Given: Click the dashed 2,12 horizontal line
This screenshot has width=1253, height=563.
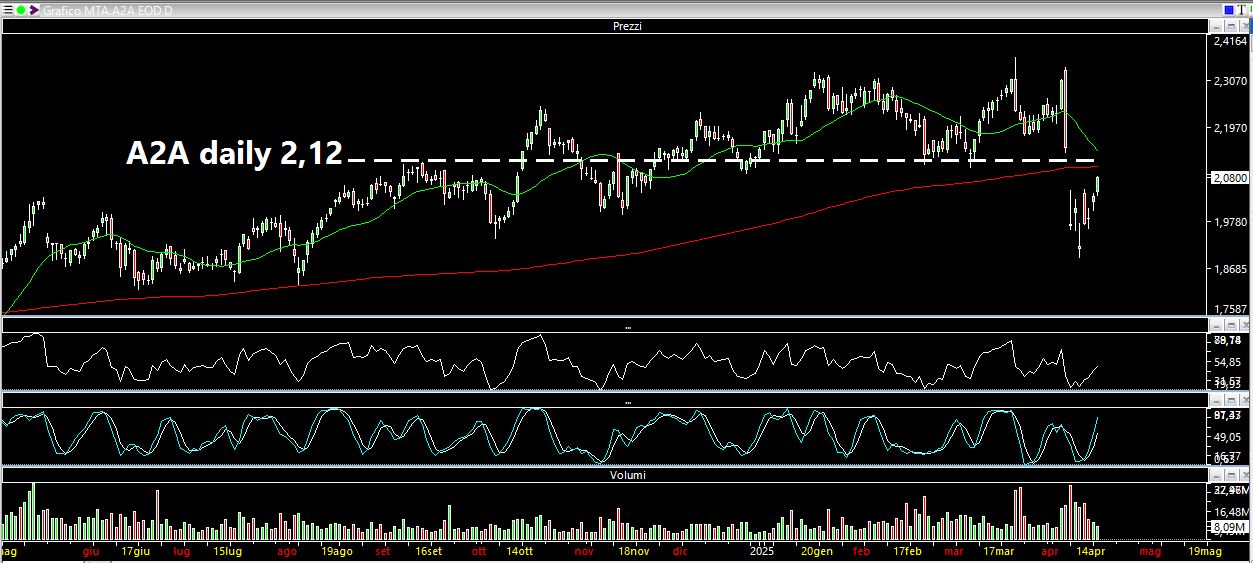Looking at the screenshot, I should (720, 160).
